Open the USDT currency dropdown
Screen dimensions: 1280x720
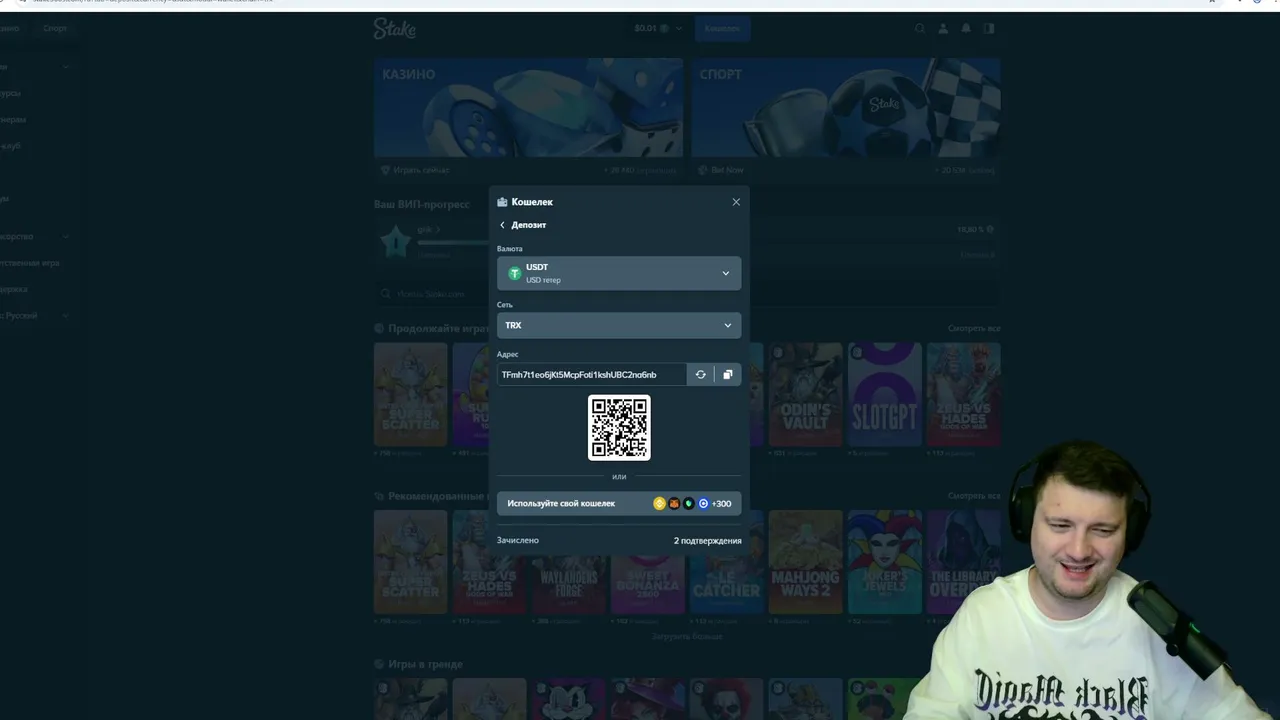pyautogui.click(x=619, y=273)
